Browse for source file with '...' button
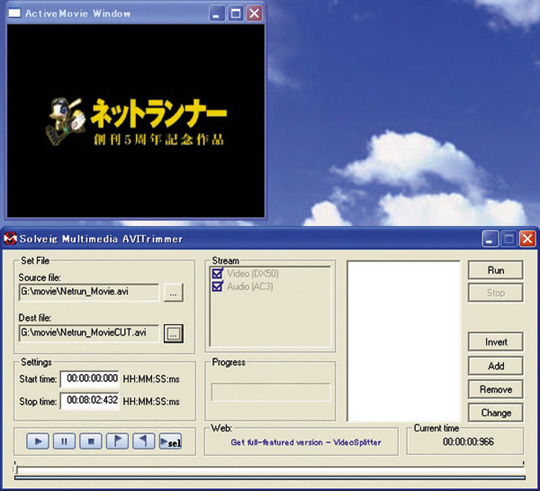 [173, 293]
